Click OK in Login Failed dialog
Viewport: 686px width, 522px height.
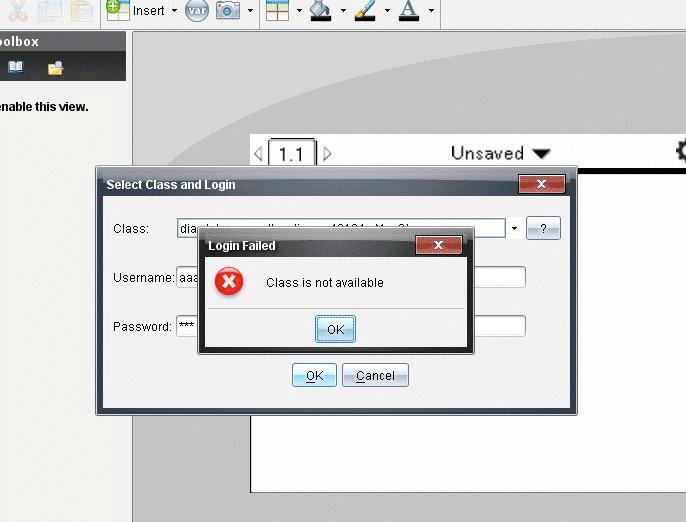[335, 329]
